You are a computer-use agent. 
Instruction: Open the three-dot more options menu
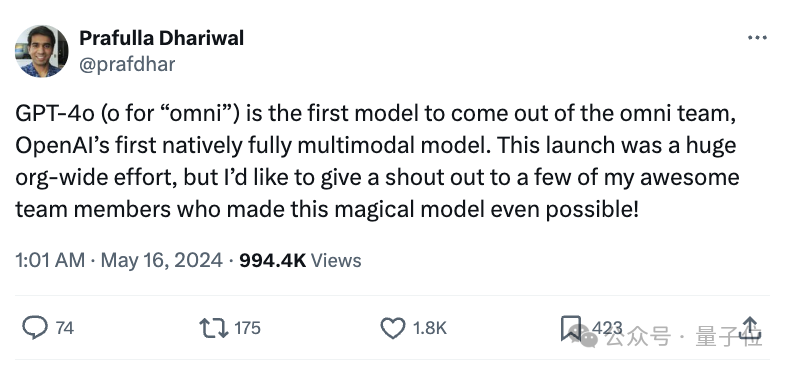(757, 38)
